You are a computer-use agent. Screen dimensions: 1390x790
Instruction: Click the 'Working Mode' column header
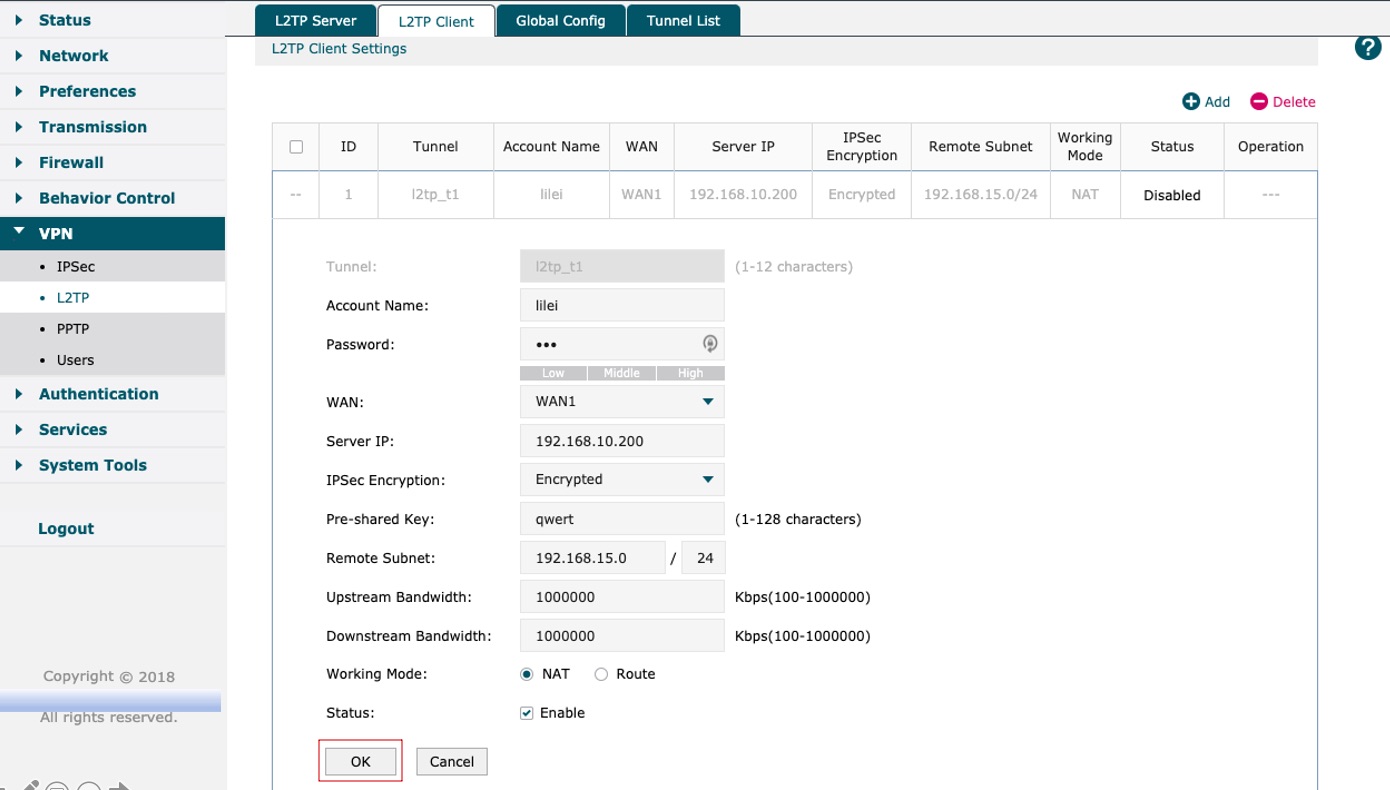pyautogui.click(x=1085, y=147)
